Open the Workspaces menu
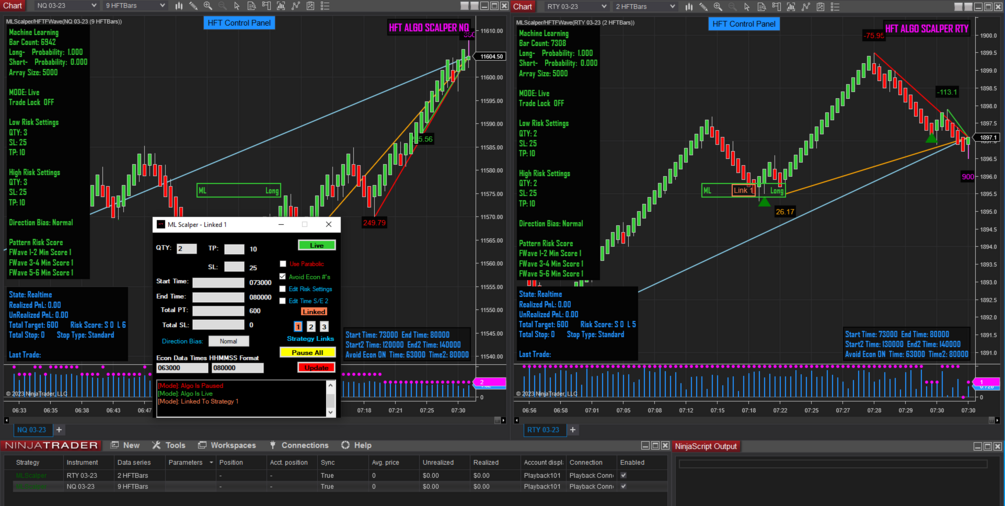Image resolution: width=1005 pixels, height=506 pixels. pyautogui.click(x=226, y=445)
